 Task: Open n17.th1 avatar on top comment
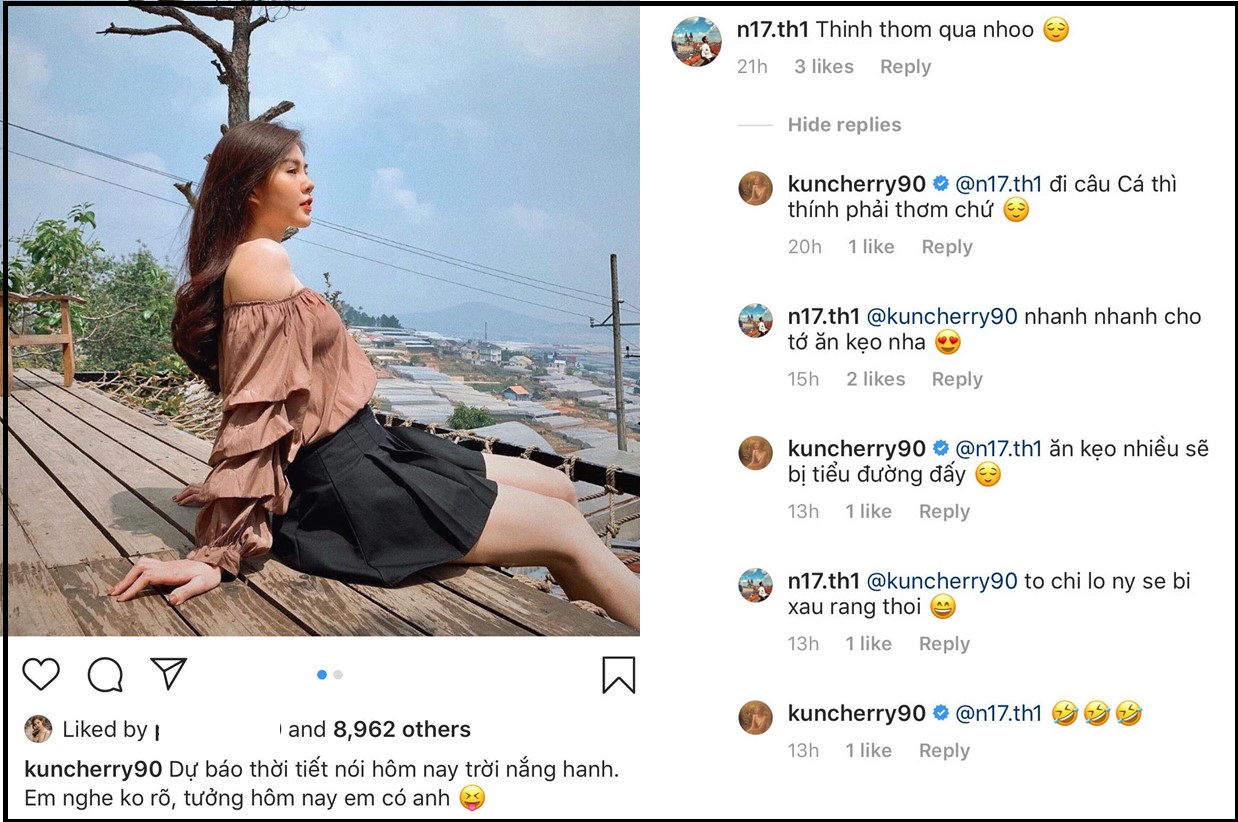[x=696, y=41]
